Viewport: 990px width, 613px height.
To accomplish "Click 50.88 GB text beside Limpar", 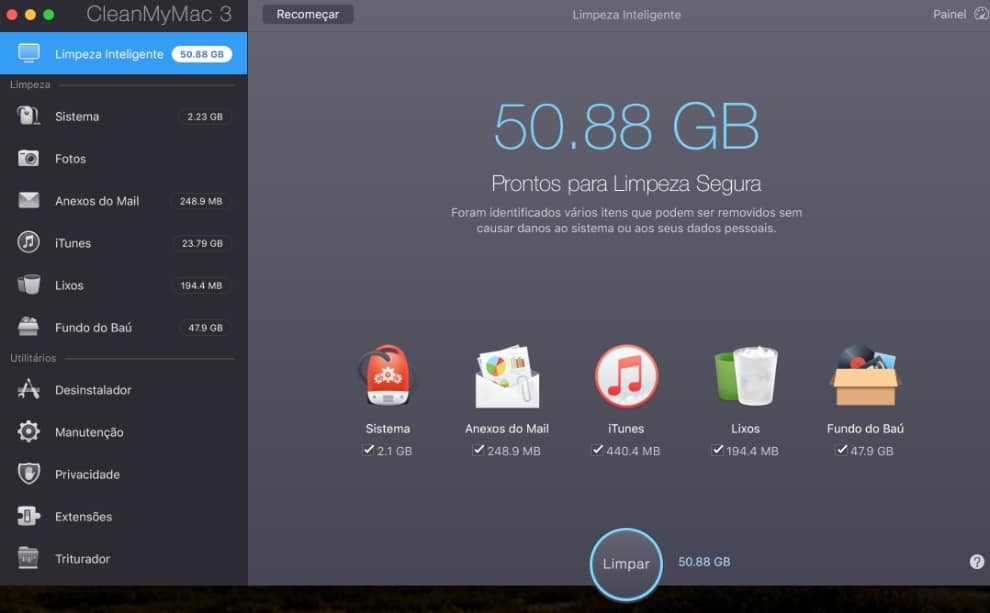I will (x=704, y=562).
